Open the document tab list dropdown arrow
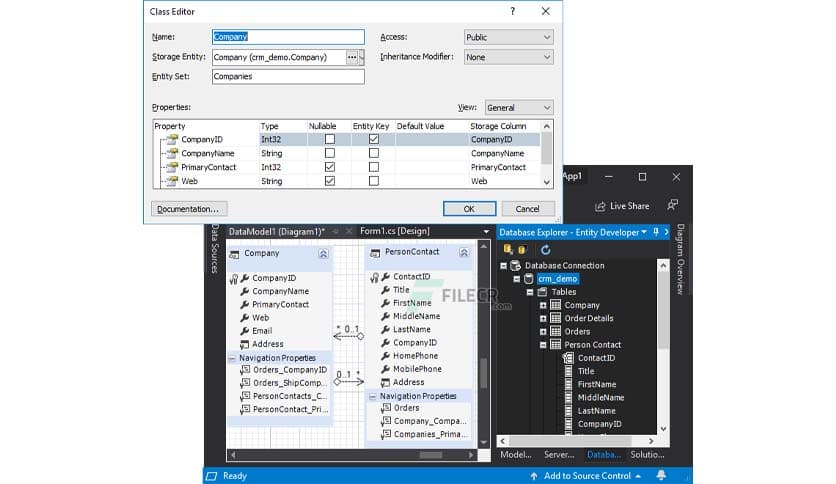The image size is (836, 484). click(x=486, y=232)
